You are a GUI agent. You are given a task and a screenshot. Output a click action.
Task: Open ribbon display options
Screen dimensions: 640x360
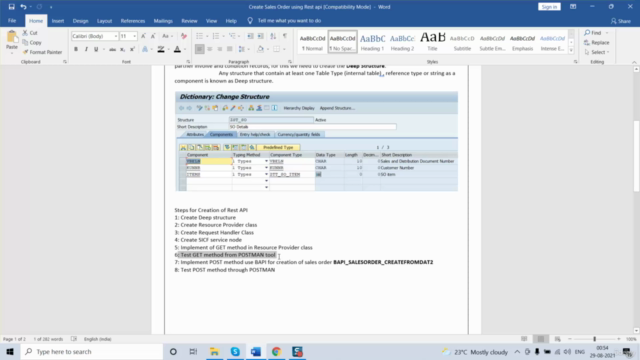pos(573,7)
